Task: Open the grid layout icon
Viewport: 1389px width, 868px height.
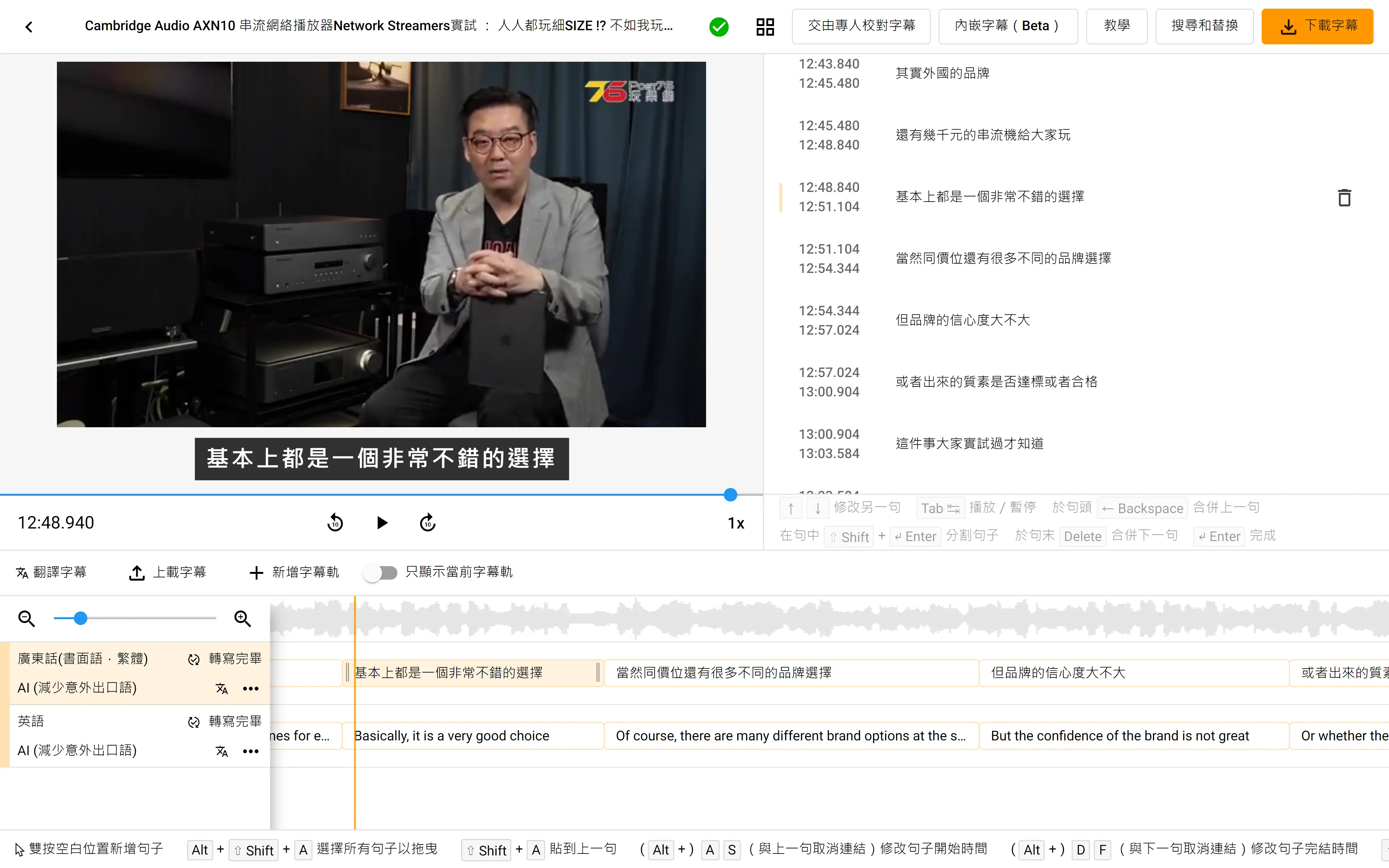Action: click(x=765, y=26)
